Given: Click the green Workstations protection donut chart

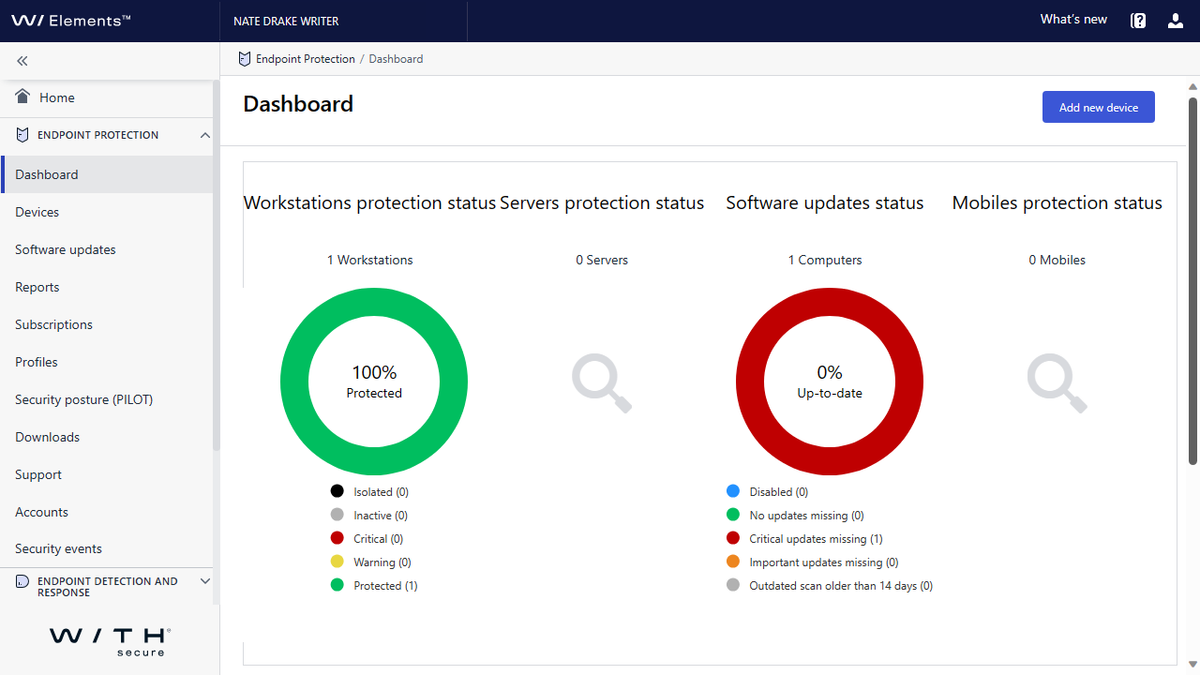Looking at the screenshot, I should click(x=296, y=381).
